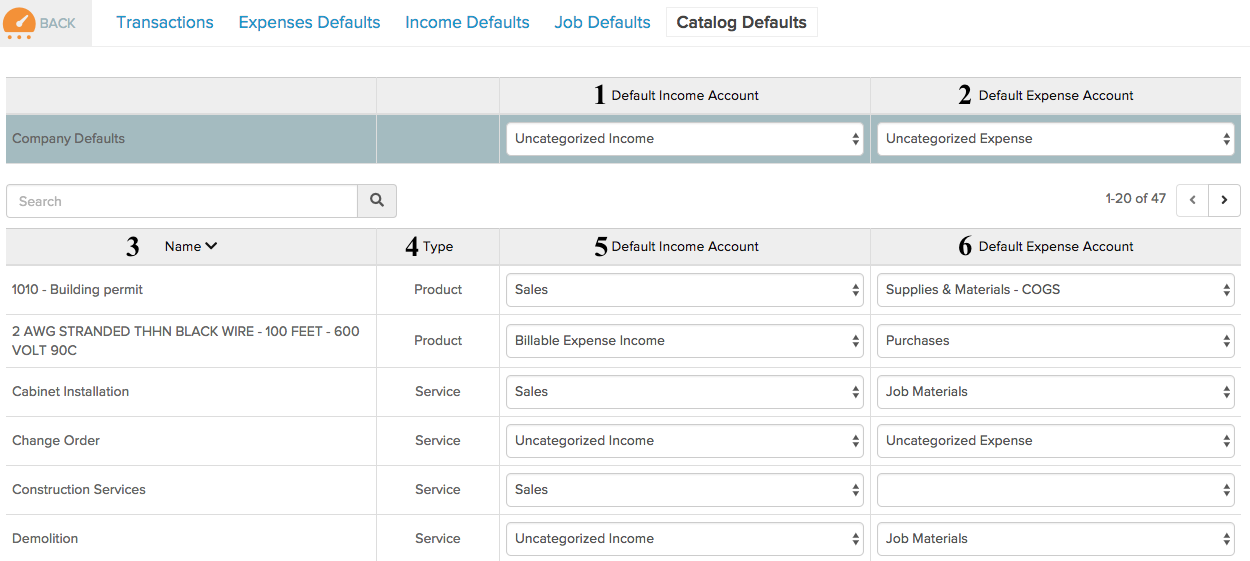1250x561 pixels.
Task: Open empty Construction Services expense dropdown
Action: tap(1056, 490)
